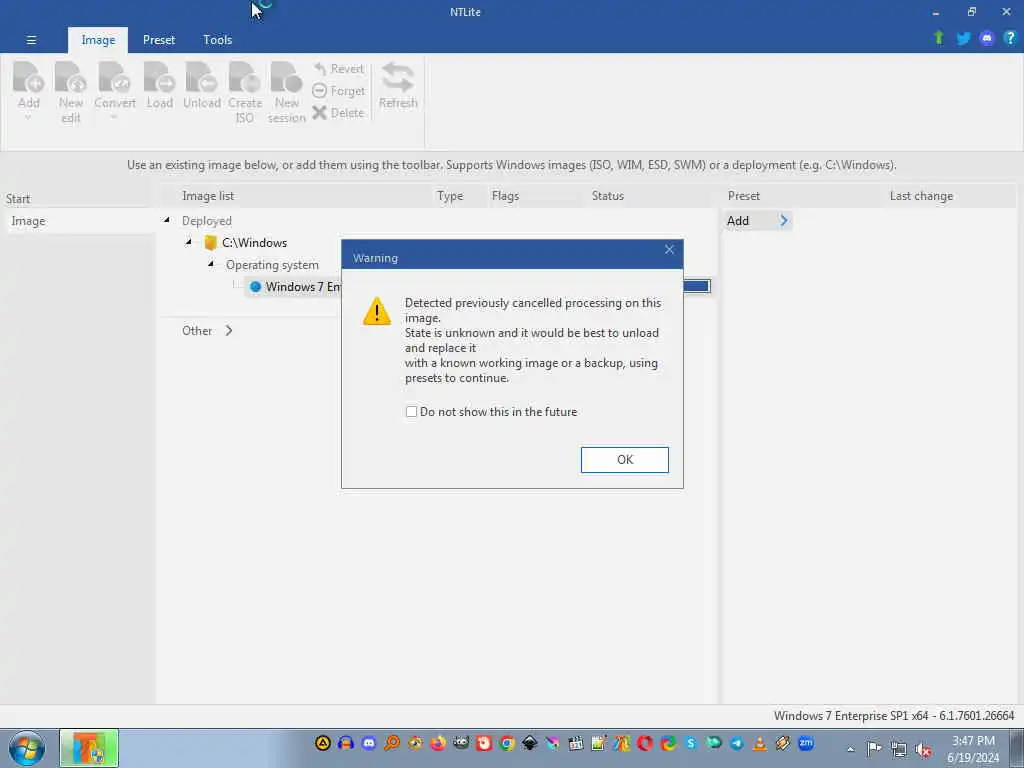Screen dimensions: 1024x768
Task: Open the Windows Start orb
Action: coord(27,748)
